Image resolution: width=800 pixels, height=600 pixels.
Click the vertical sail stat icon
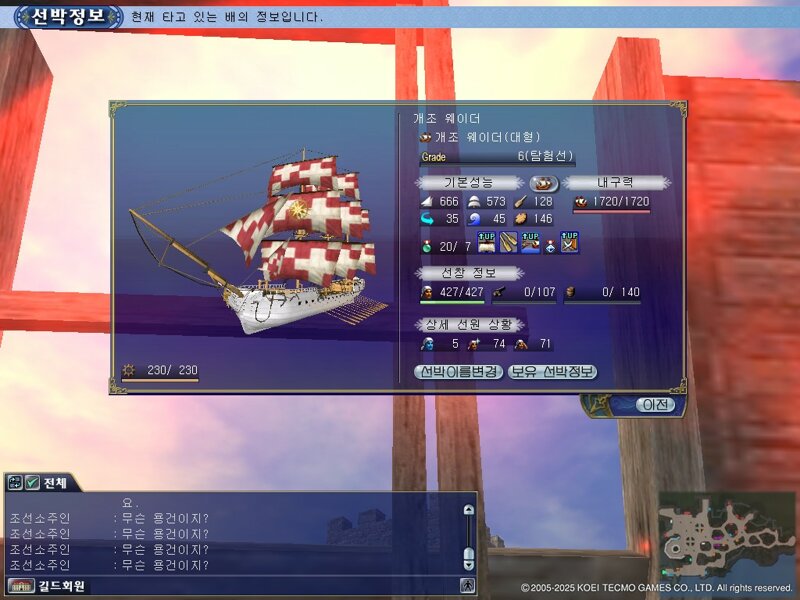coord(427,202)
